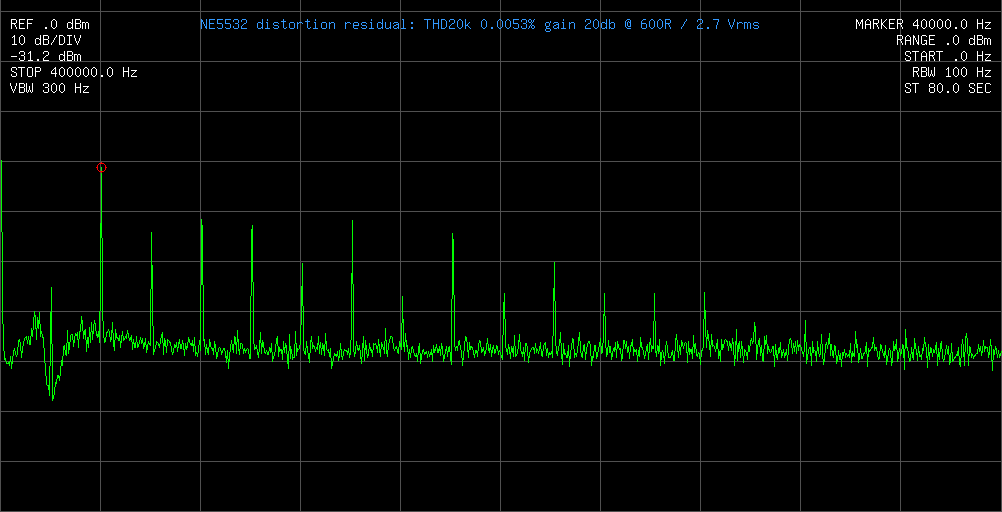Screen dimensions: 1002x512
Task: Click the -31.2 dBm marker level value
Action: (x=46, y=57)
